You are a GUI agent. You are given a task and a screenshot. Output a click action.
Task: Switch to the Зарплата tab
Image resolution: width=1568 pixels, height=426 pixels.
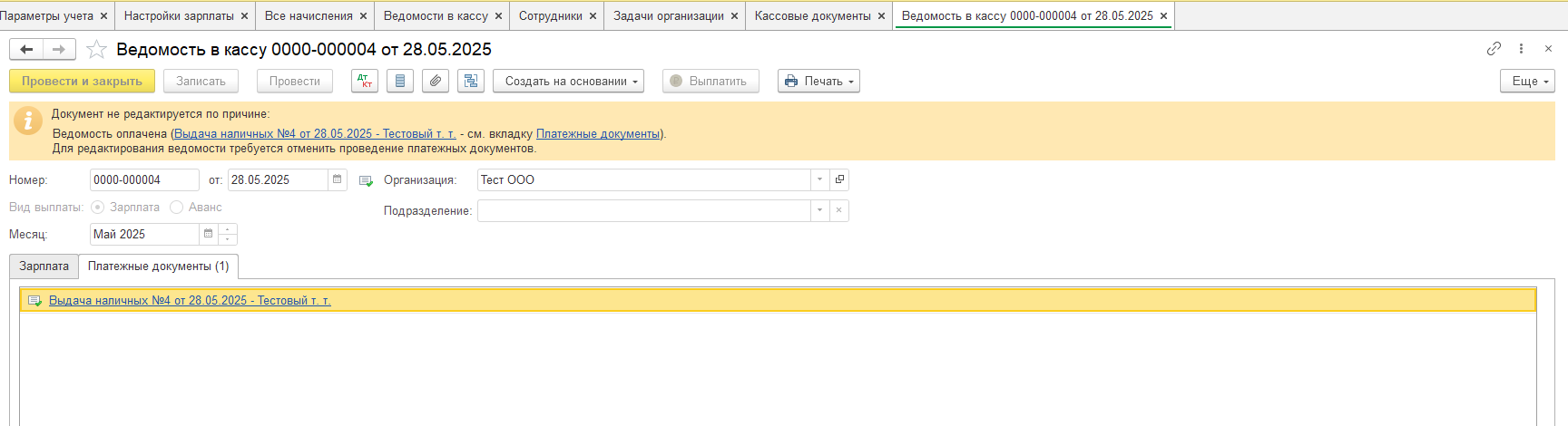pos(44,266)
